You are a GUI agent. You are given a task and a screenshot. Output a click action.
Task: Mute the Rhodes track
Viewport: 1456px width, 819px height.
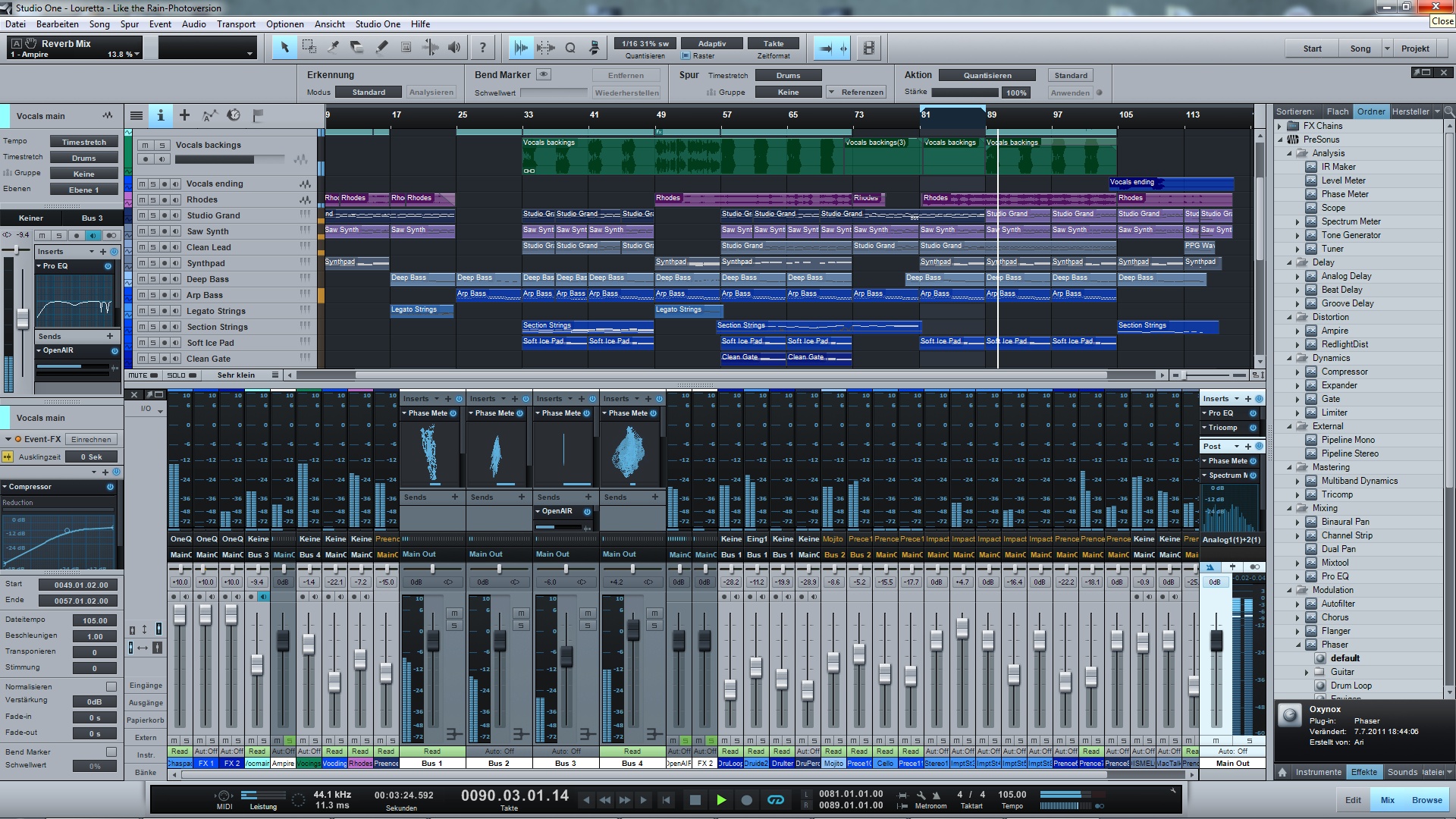(142, 199)
